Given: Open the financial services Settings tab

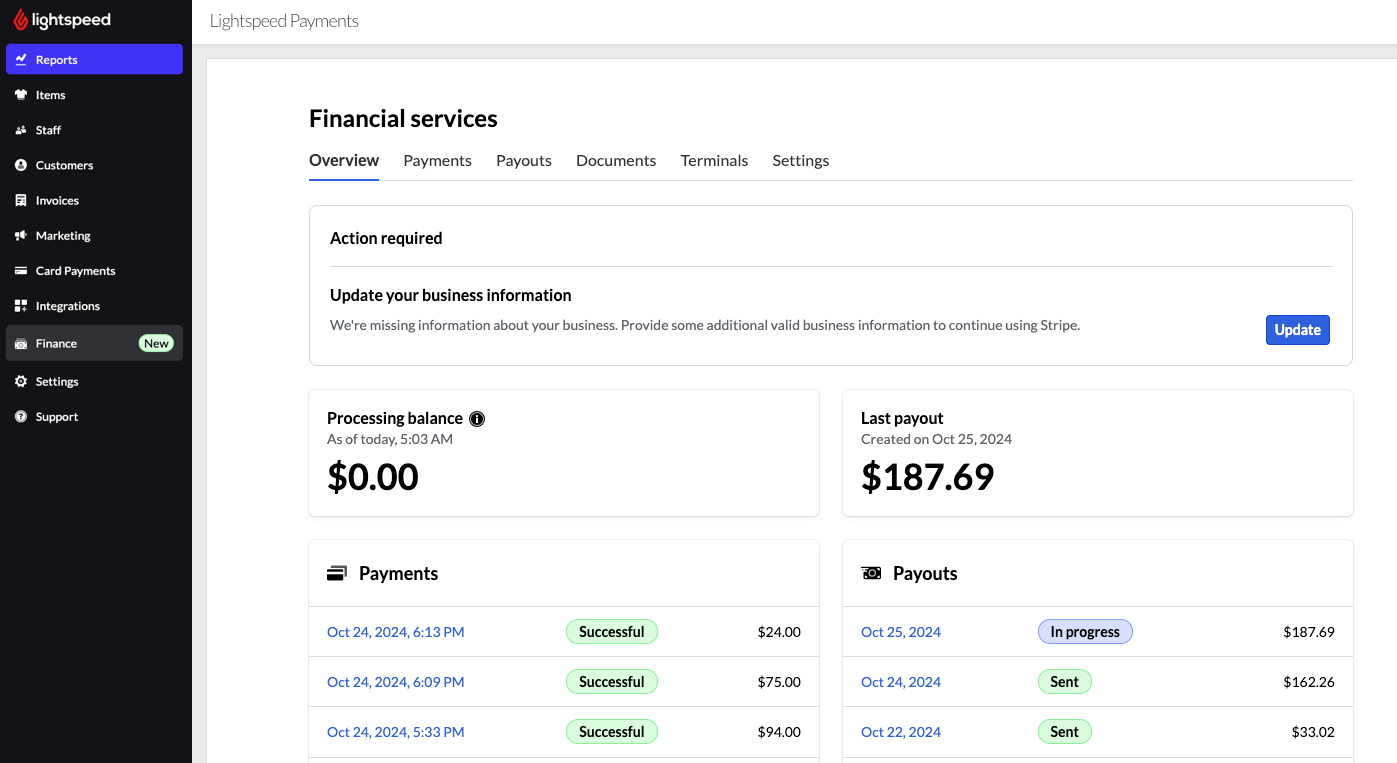Looking at the screenshot, I should (x=800, y=160).
